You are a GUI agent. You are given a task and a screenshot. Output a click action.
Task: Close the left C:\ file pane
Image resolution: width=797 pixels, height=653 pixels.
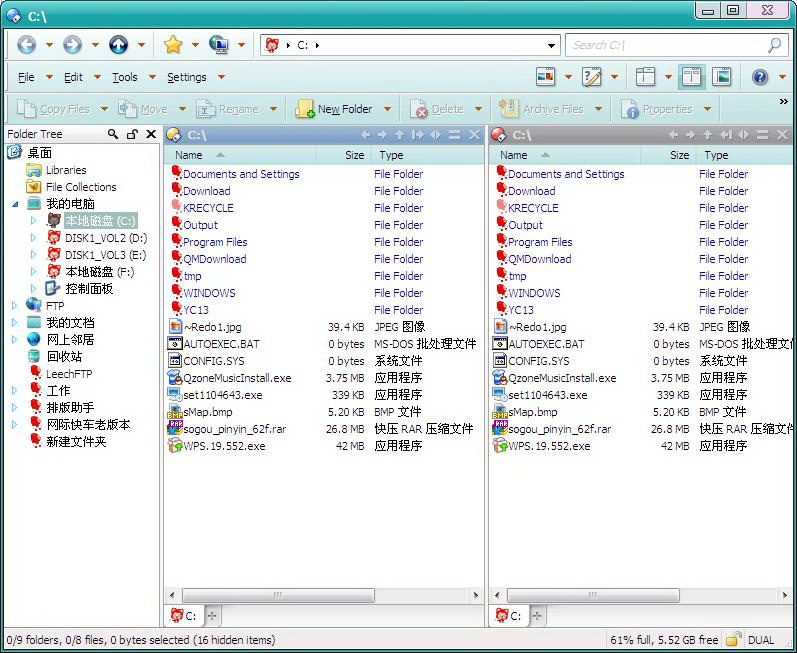click(474, 135)
